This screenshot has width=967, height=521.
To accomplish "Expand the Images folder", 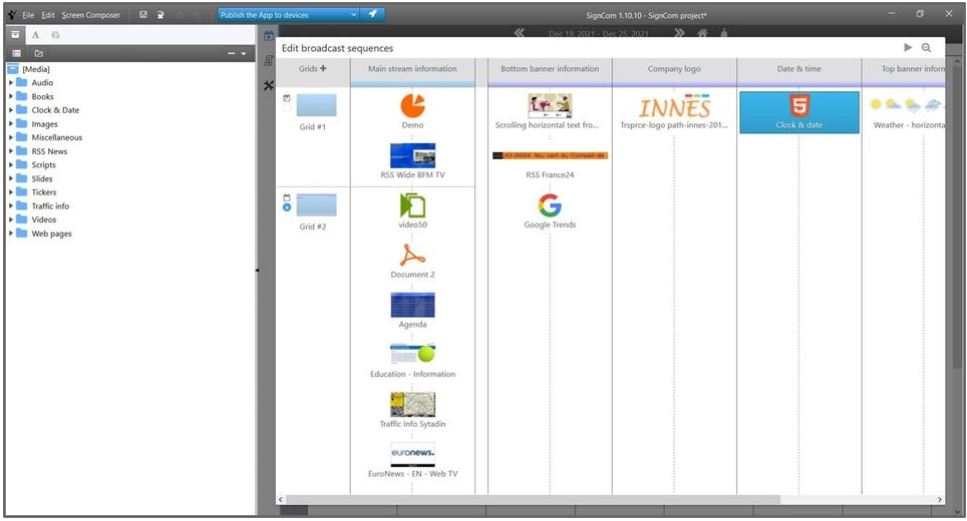I will click(10, 123).
